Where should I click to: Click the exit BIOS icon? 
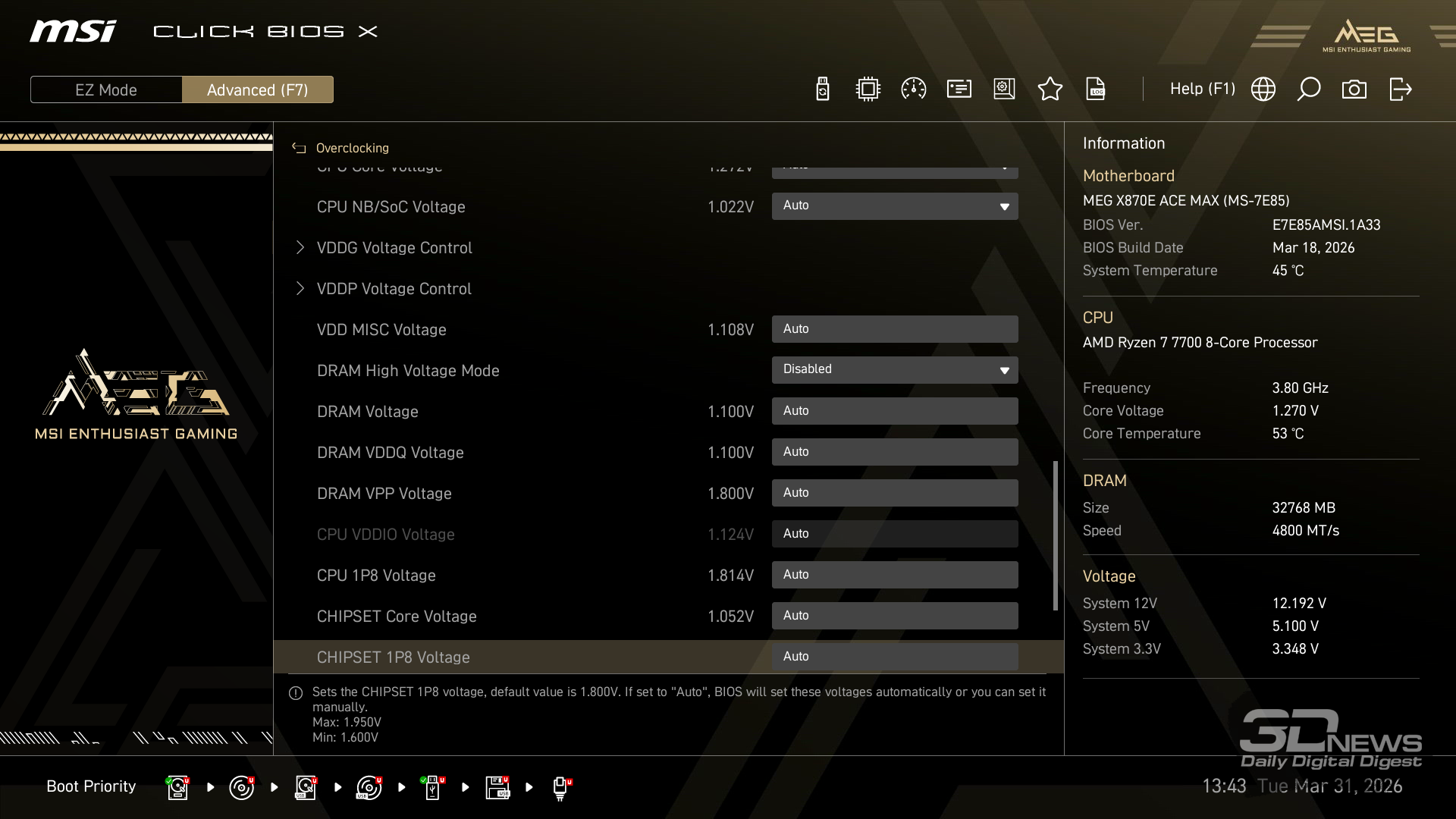1400,89
